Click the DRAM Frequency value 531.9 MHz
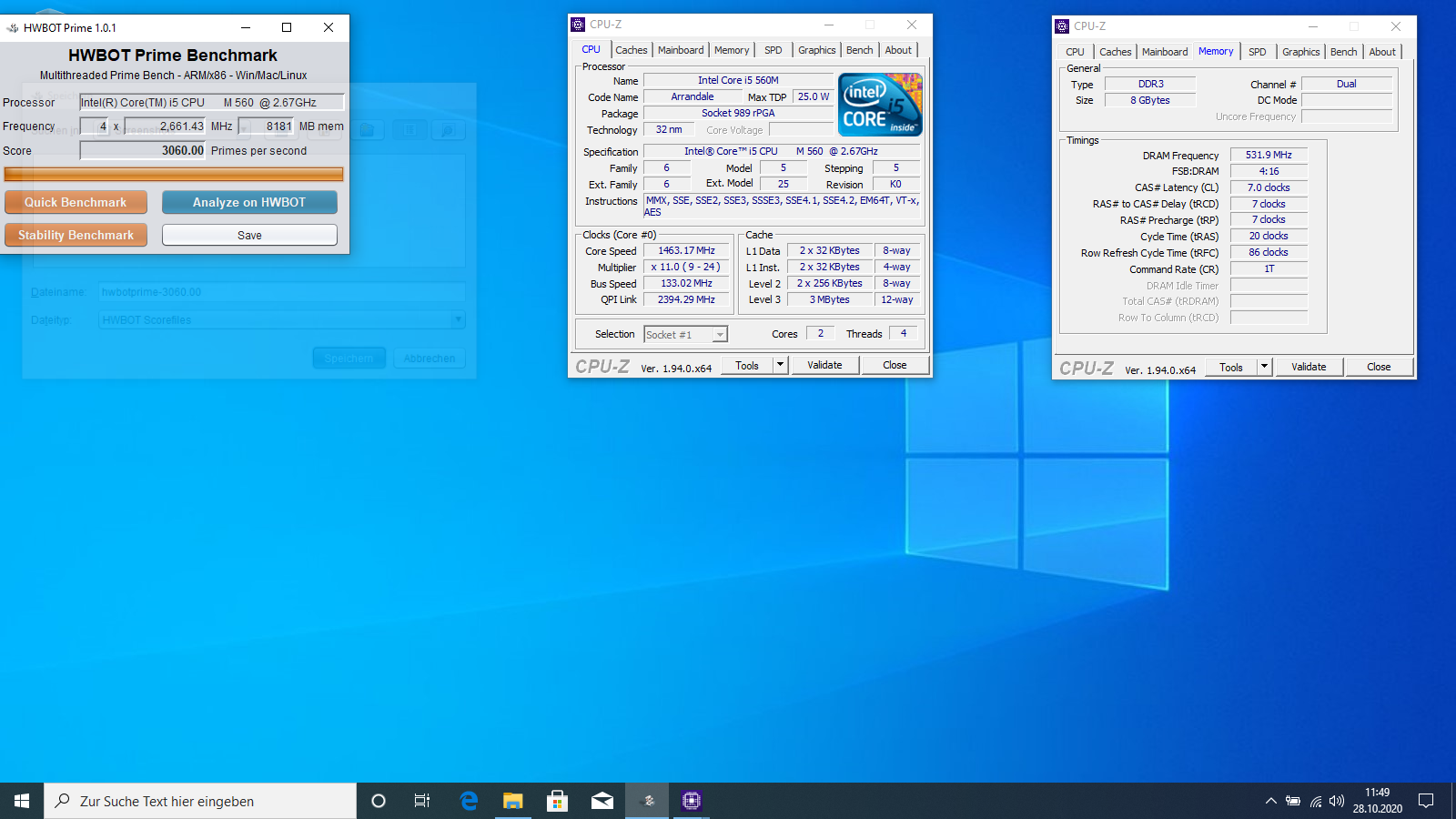 pyautogui.click(x=1269, y=155)
